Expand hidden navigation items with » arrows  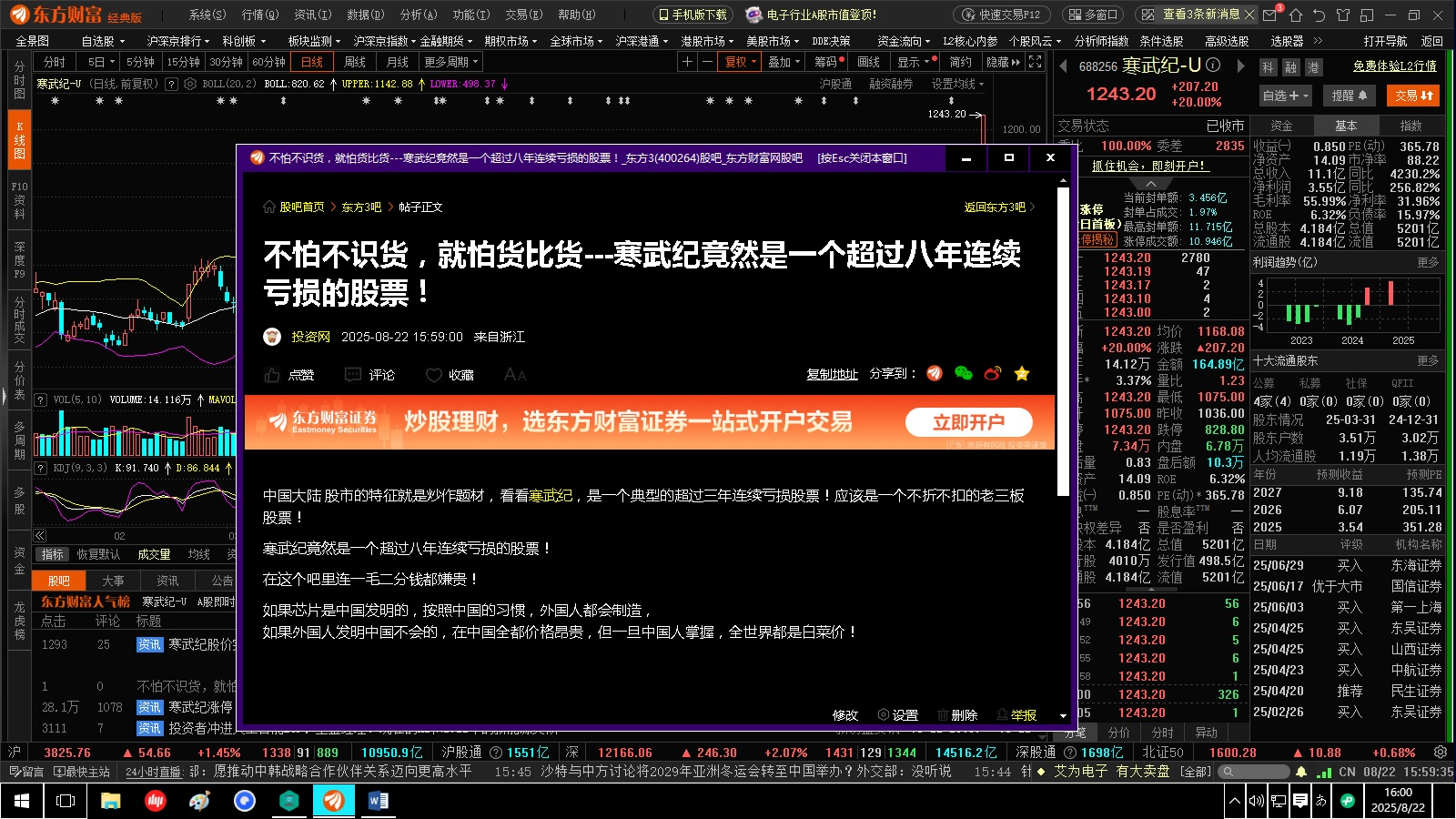pyautogui.click(x=1318, y=41)
